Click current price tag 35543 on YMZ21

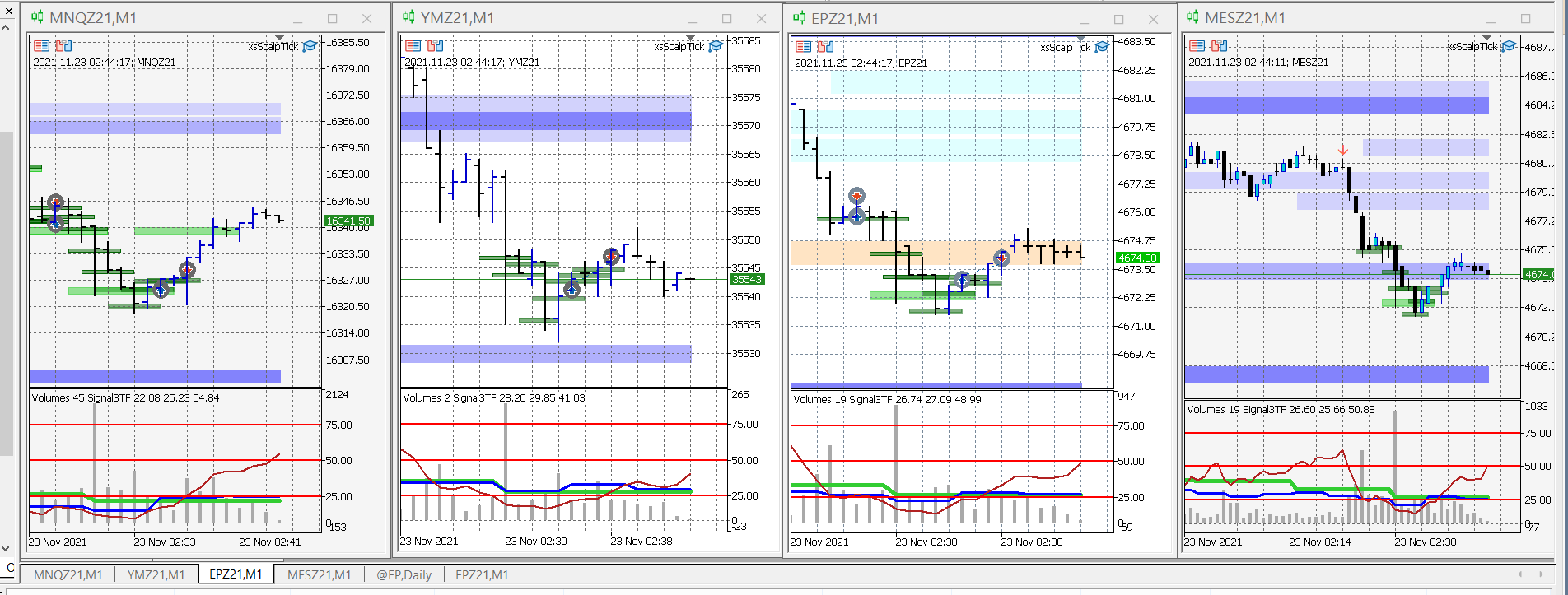coord(747,279)
